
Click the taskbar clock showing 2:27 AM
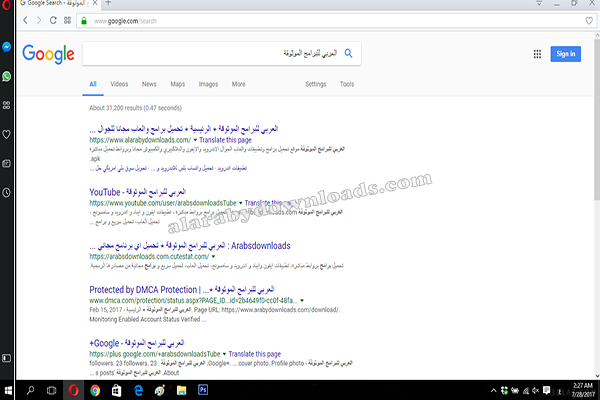(x=583, y=390)
